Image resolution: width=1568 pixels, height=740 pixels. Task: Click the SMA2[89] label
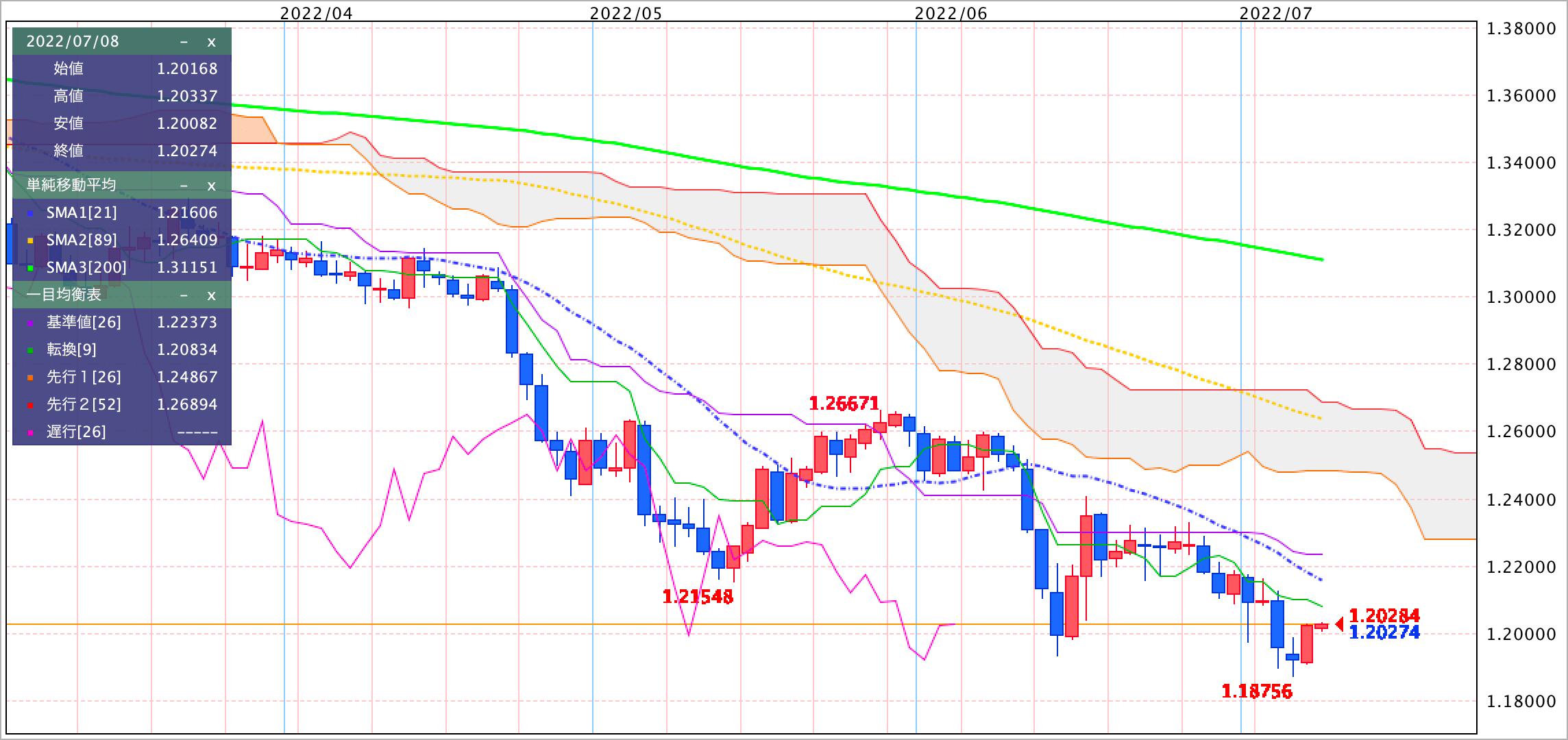[82, 241]
